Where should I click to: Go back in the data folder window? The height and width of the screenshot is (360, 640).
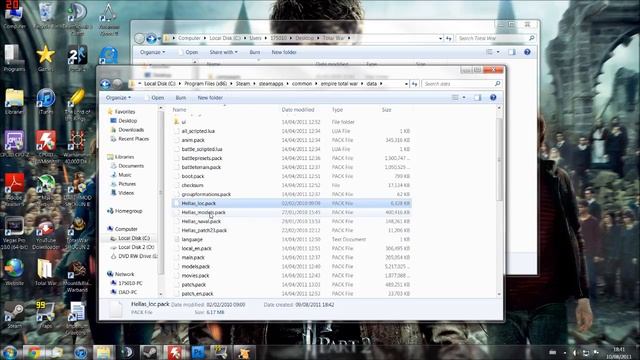click(x=105, y=84)
